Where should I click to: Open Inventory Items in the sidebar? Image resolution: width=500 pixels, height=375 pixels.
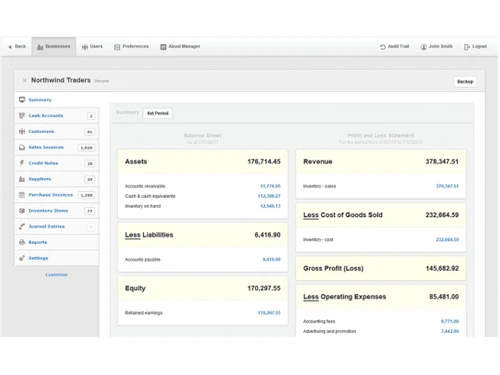(x=48, y=211)
